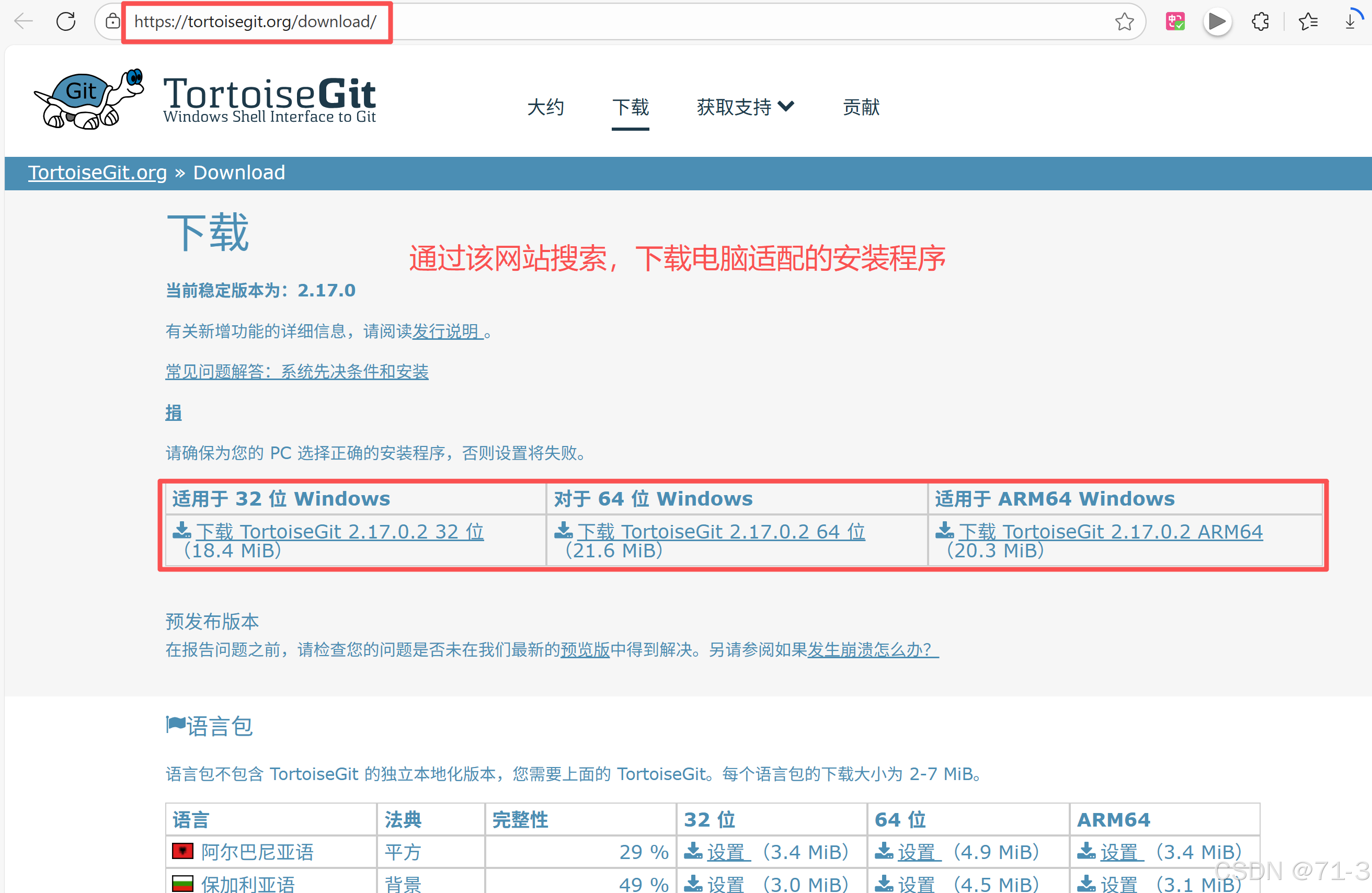Open the 发行说明 release notes link
Image resolution: width=1372 pixels, height=893 pixels.
(x=447, y=331)
